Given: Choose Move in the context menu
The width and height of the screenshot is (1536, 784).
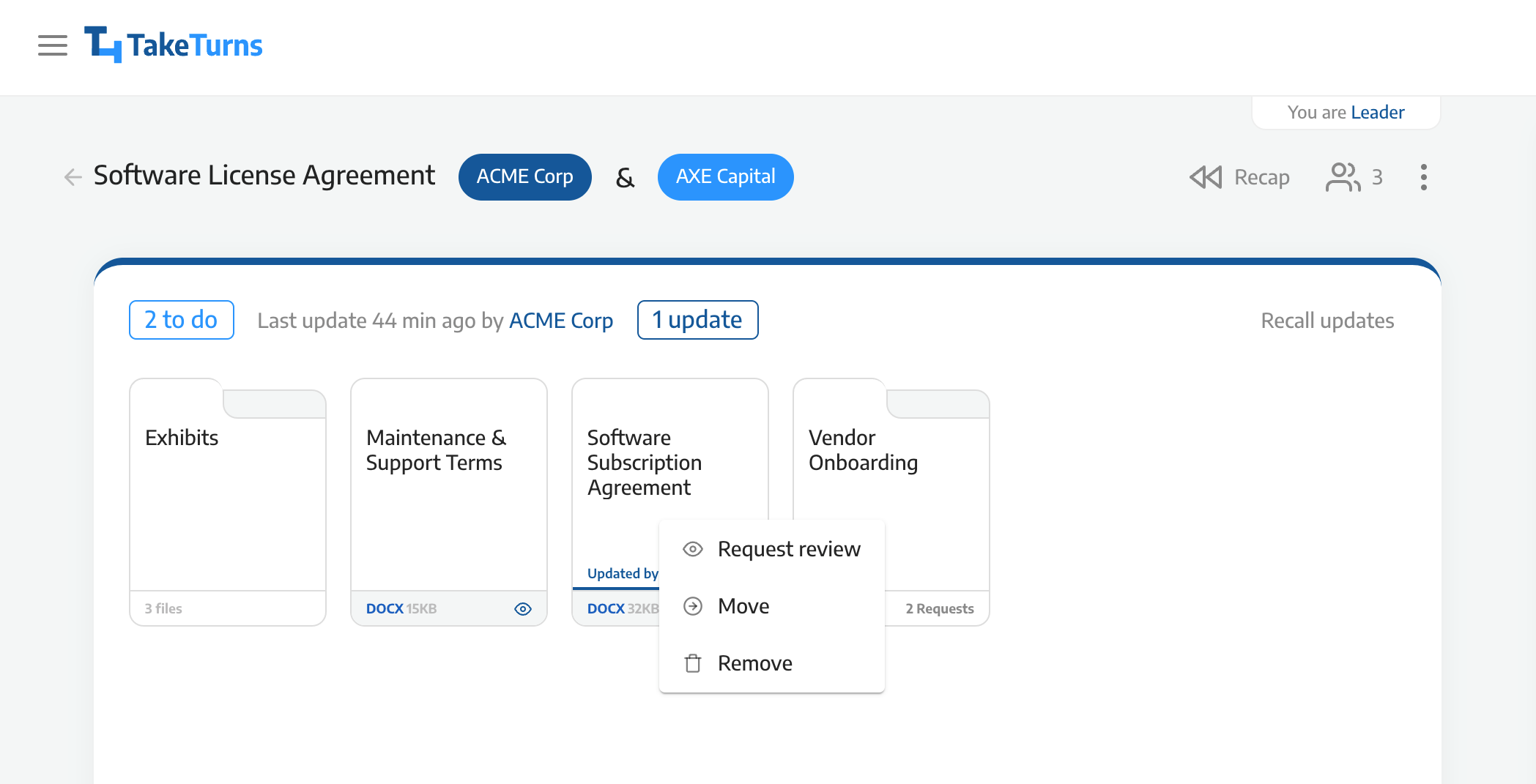Looking at the screenshot, I should (x=772, y=606).
